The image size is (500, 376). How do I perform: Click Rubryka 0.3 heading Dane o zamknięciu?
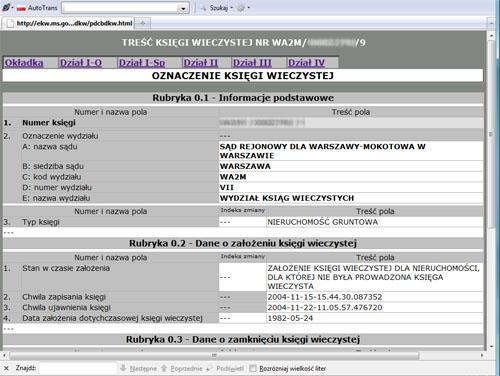click(243, 340)
